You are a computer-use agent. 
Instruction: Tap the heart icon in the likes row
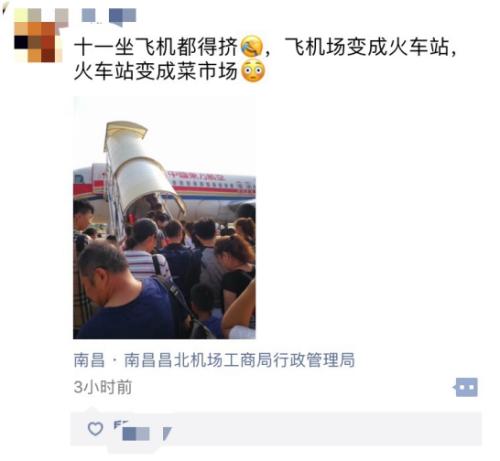(x=95, y=428)
